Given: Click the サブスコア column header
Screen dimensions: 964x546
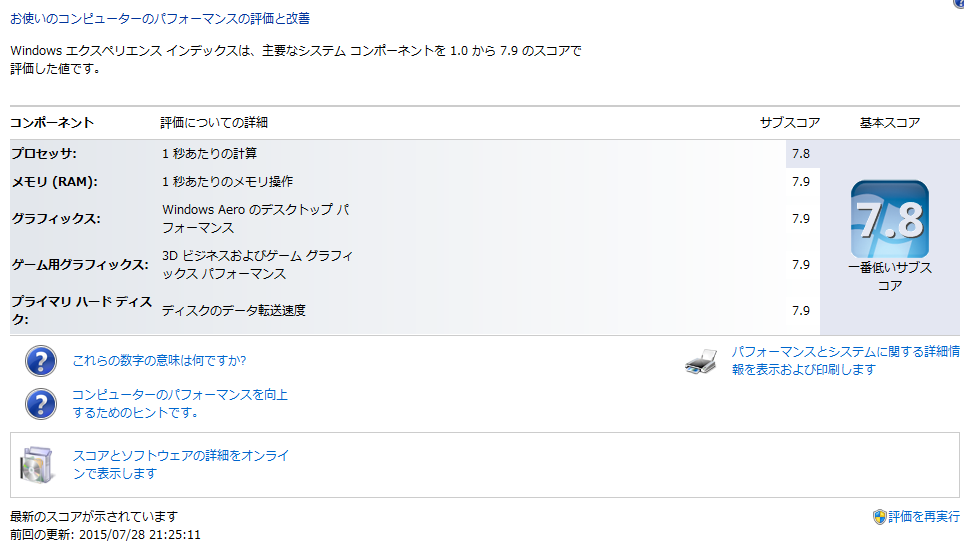Looking at the screenshot, I should point(789,123).
